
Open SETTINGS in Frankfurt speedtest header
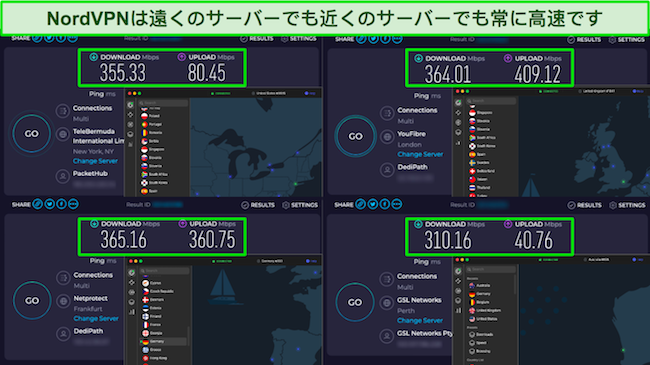[x=300, y=205]
